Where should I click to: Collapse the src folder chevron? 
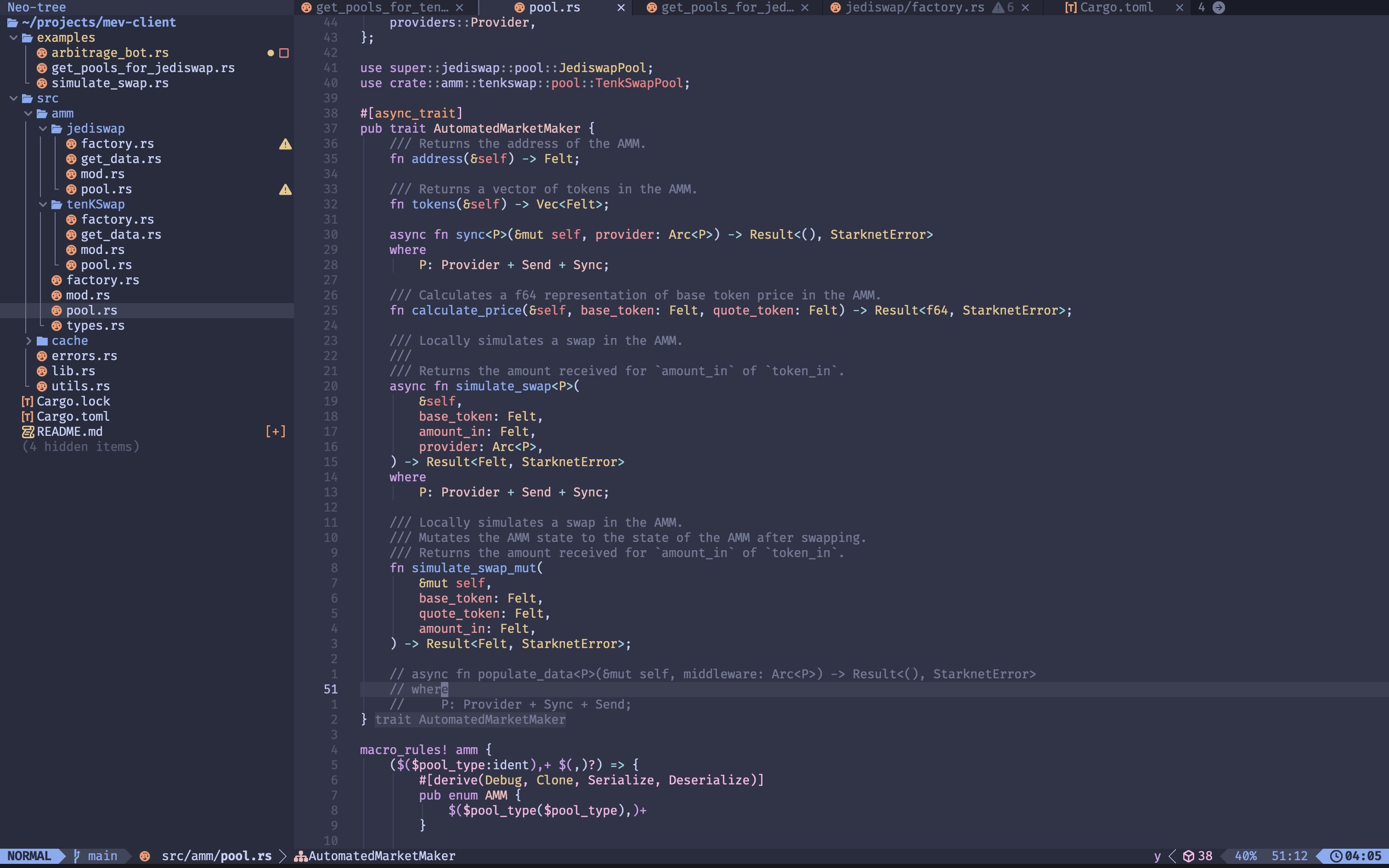(13, 98)
